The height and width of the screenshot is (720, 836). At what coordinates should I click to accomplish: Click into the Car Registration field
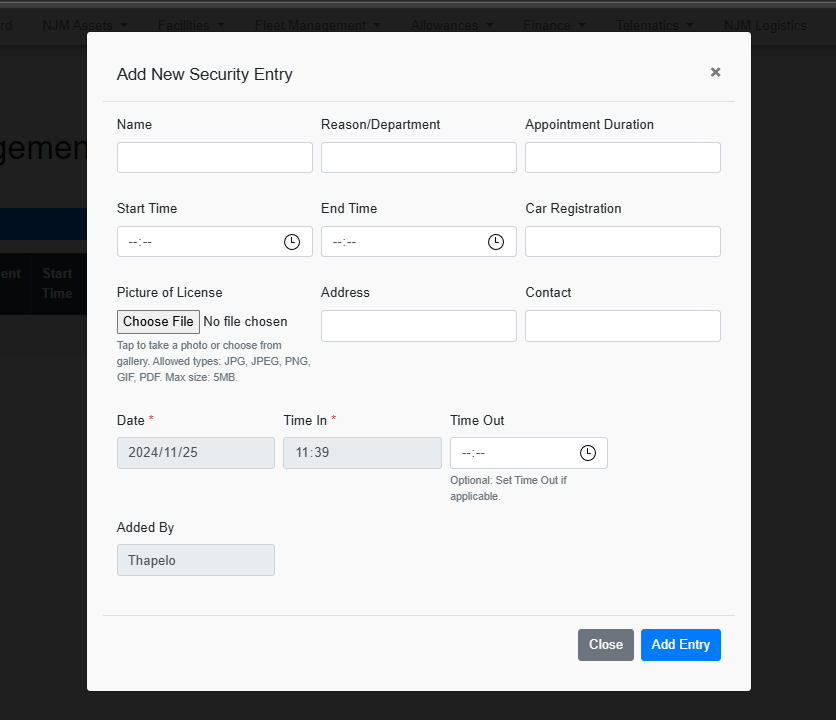pos(623,242)
